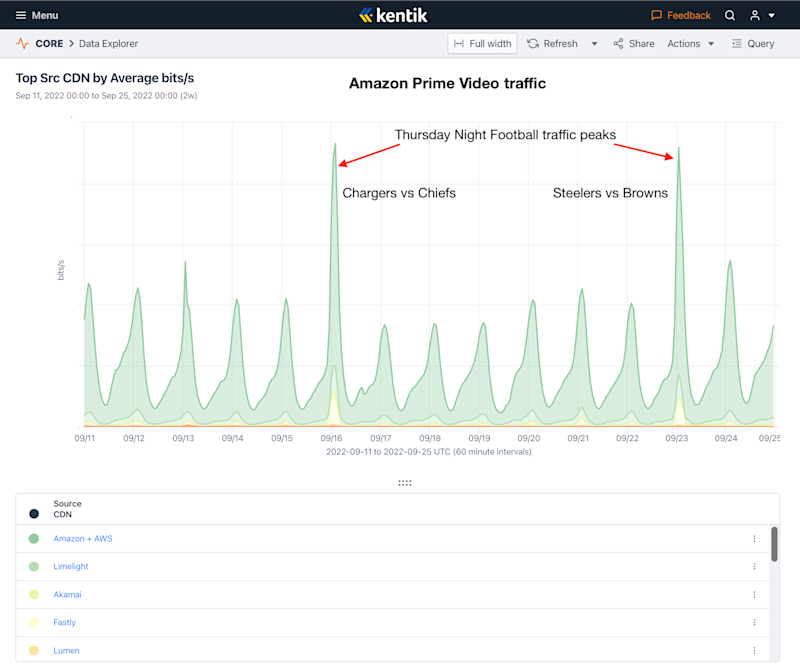800x671 pixels.
Task: Click the 09/16 x-axis date label
Action: 331,438
